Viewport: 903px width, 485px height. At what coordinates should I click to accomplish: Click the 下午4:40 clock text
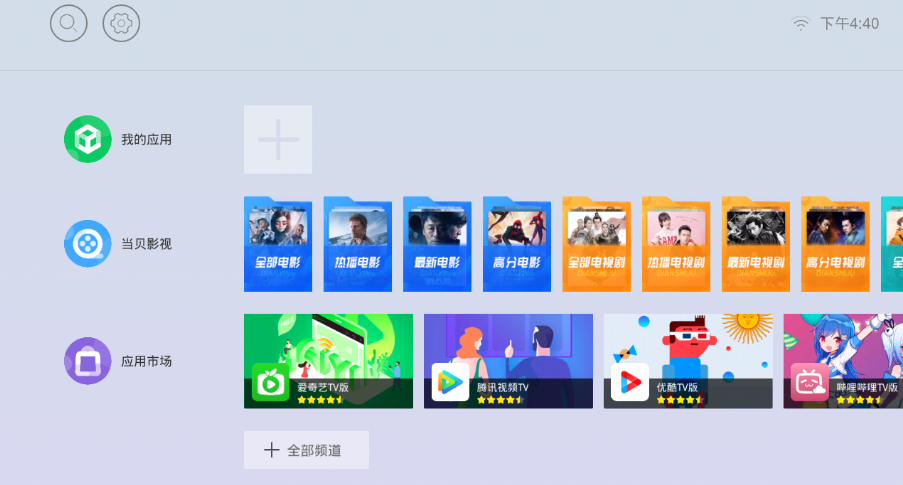[849, 24]
